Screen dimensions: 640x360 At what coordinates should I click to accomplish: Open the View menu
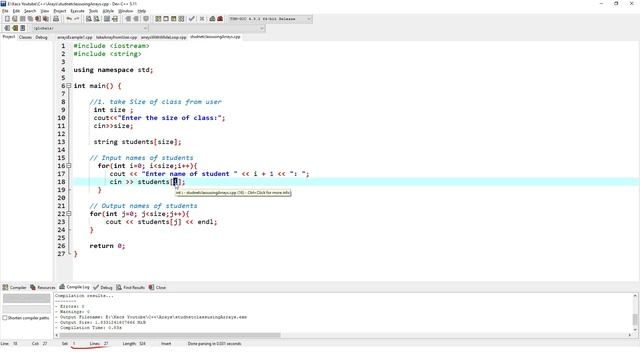[45, 11]
